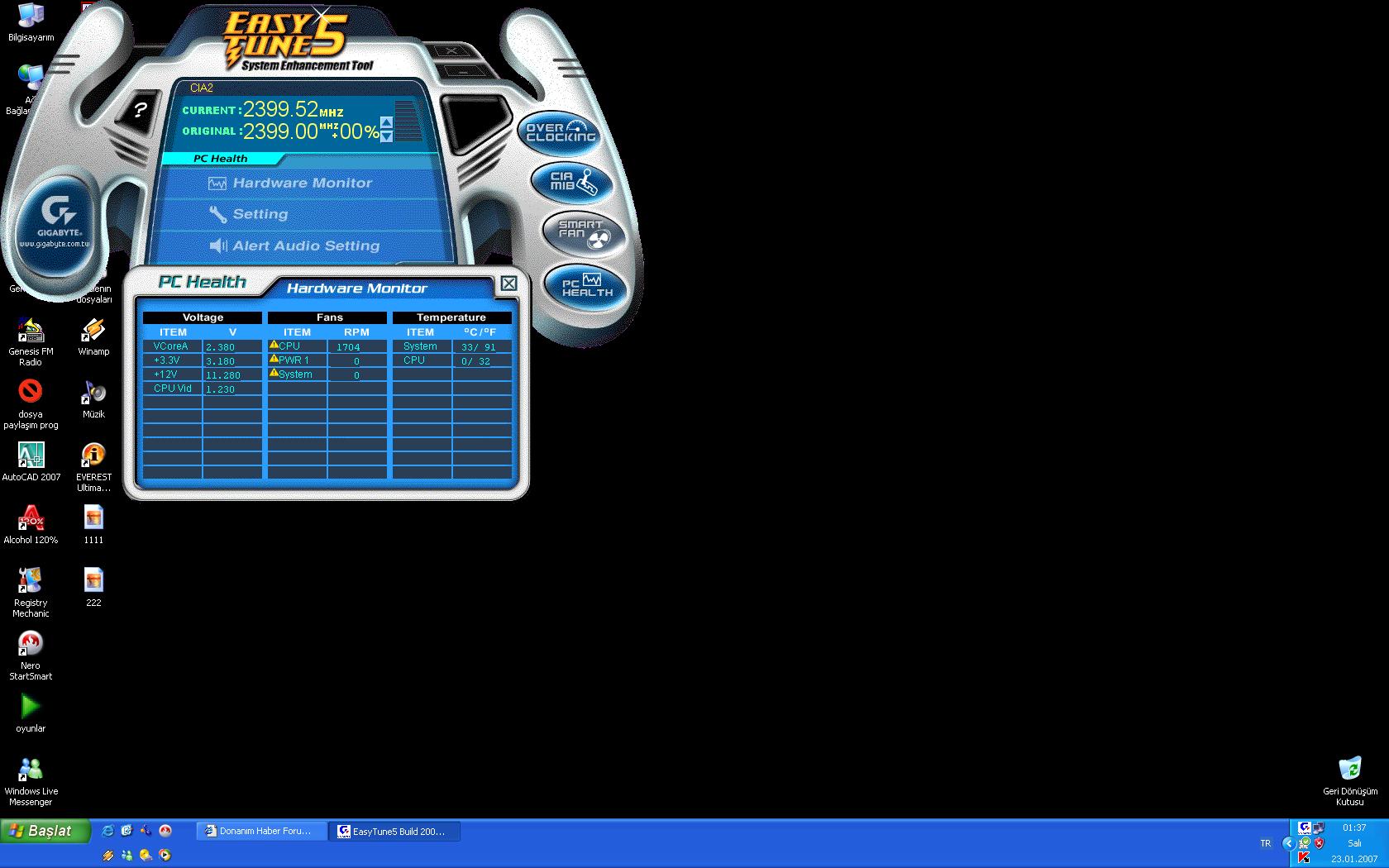The image size is (1389, 868).
Task: Open dosya paylaşım prog desktop icon
Action: click(x=31, y=404)
